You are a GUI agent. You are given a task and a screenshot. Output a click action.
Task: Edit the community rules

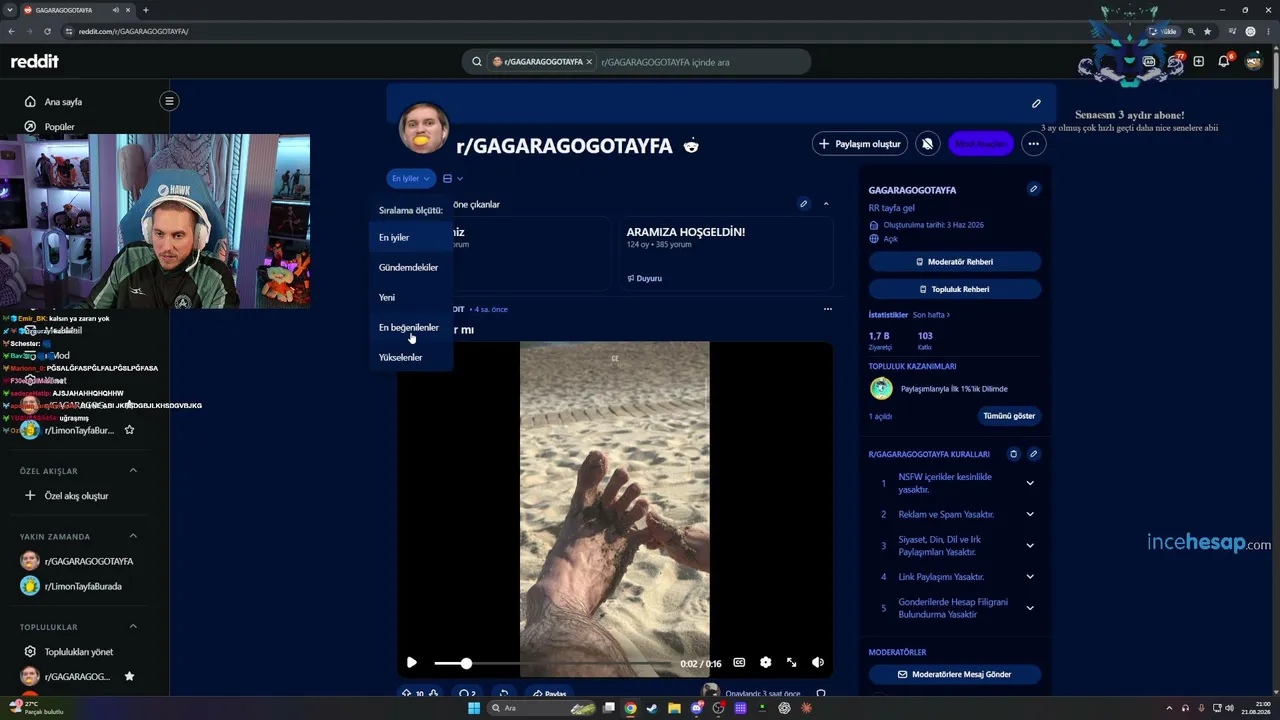click(x=1033, y=454)
